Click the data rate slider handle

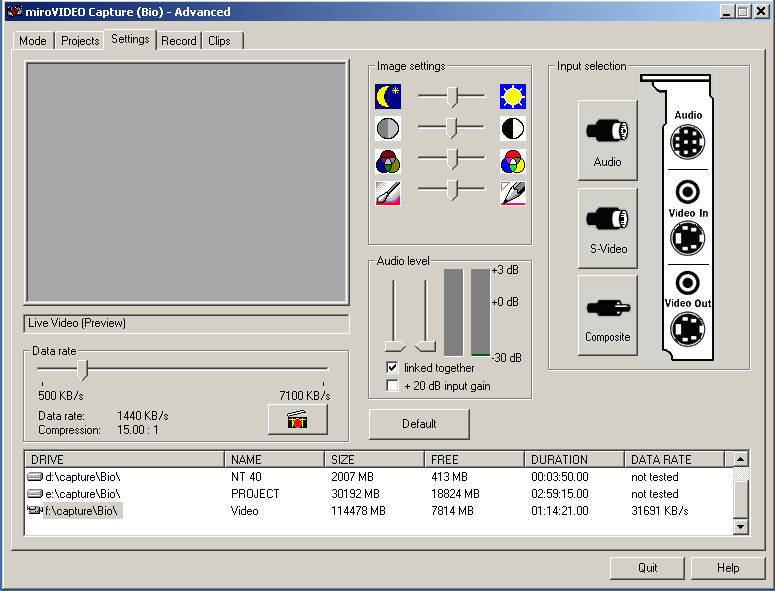coord(83,370)
